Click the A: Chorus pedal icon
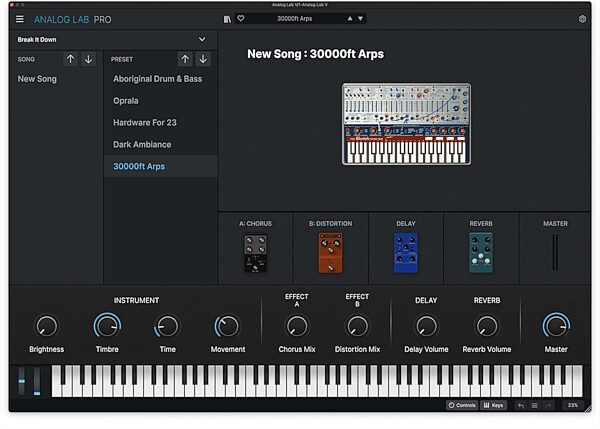Image resolution: width=600 pixels, height=429 pixels. coord(256,253)
